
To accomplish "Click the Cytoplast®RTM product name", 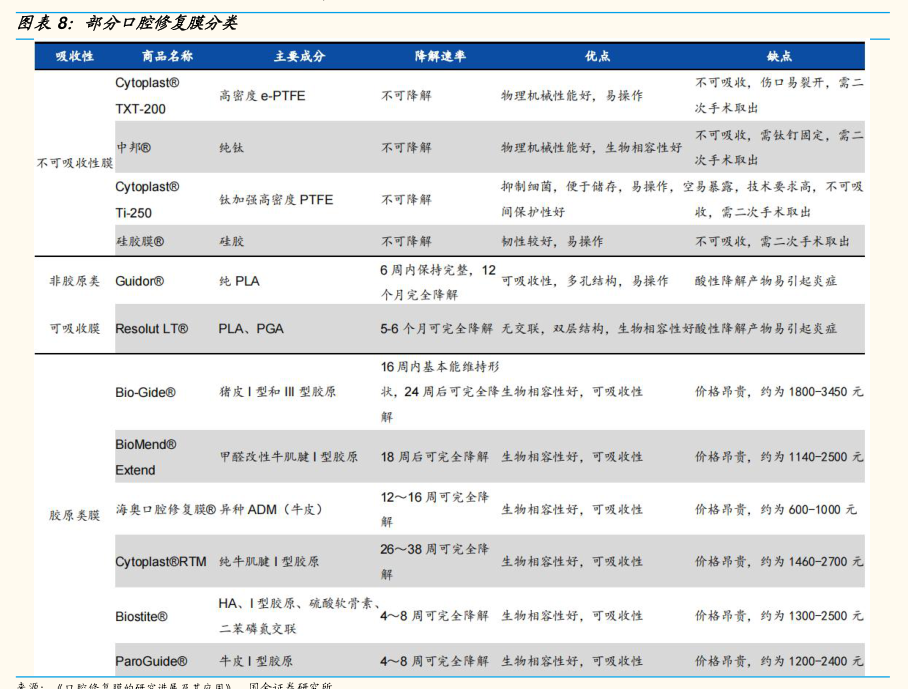I will click(x=161, y=562).
